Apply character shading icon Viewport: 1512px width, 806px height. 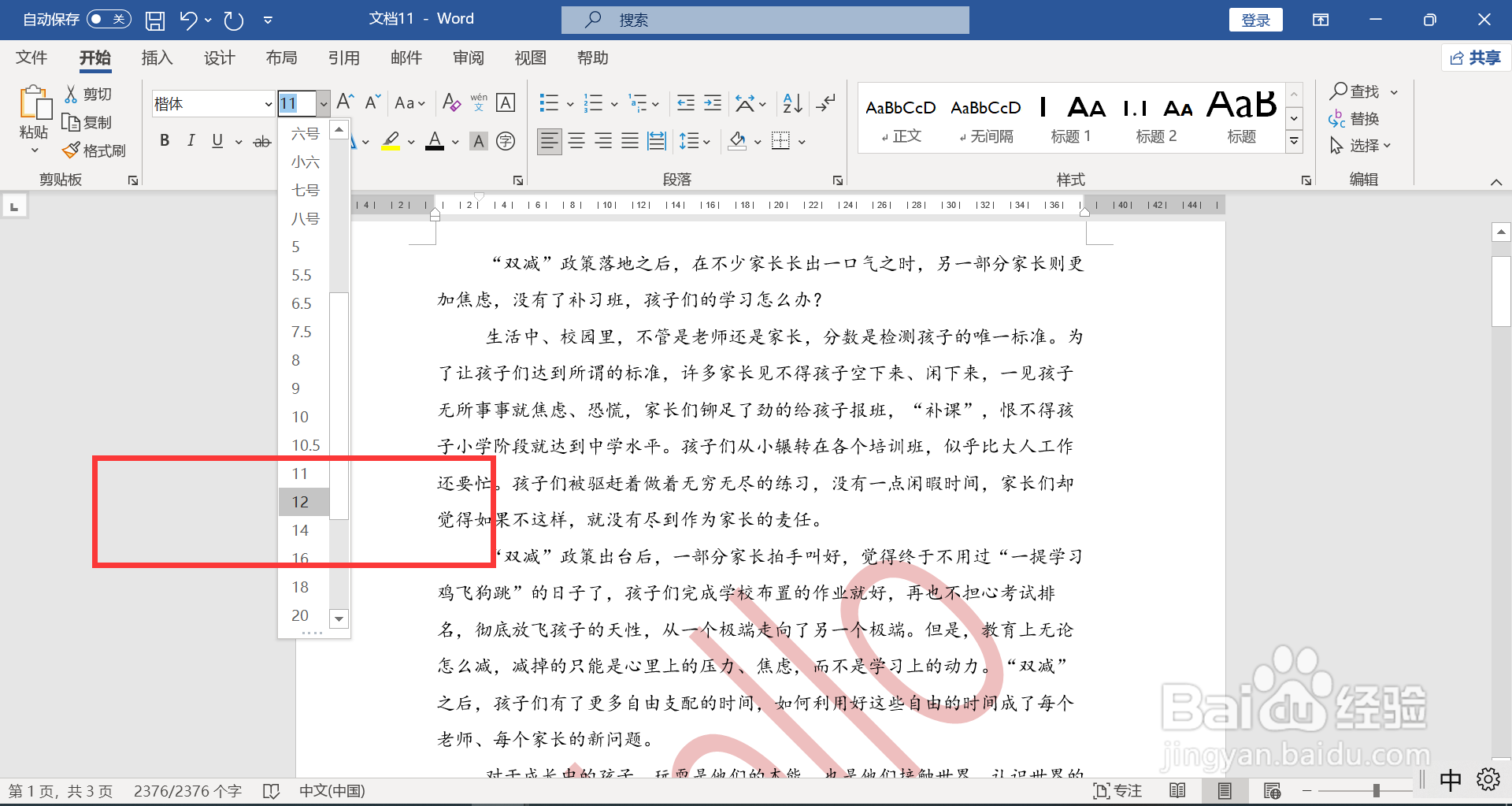[x=478, y=141]
